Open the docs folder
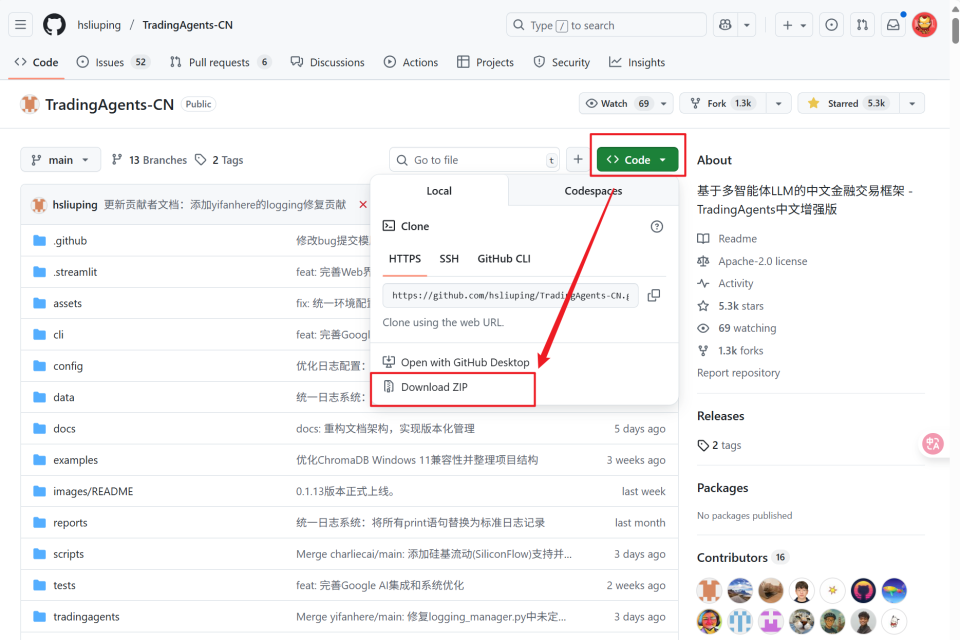The image size is (960, 640). [x=64, y=429]
